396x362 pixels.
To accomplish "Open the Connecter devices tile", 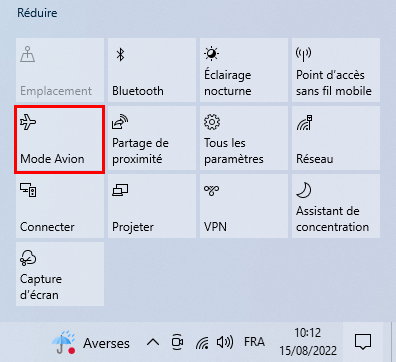I will [60, 206].
